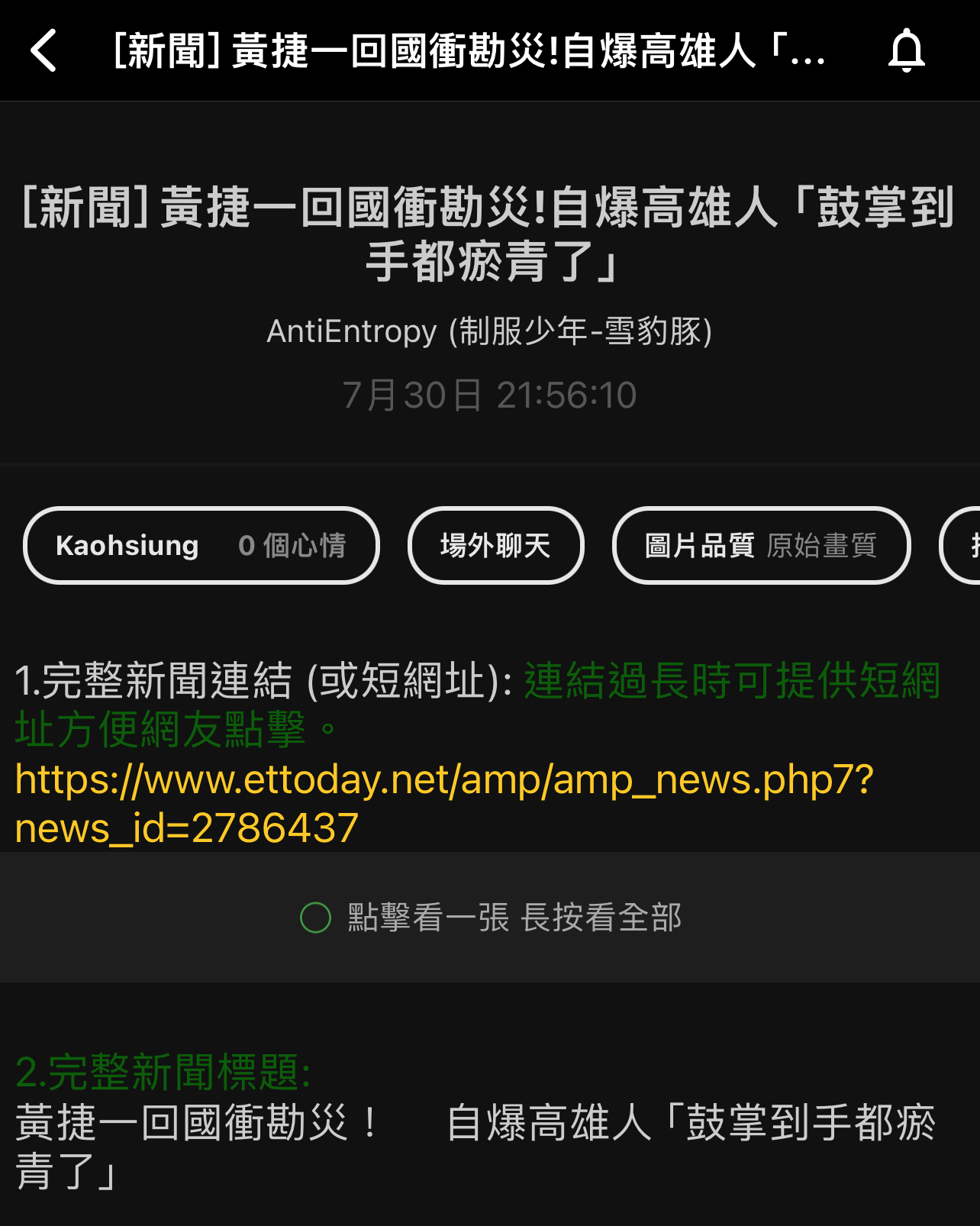Tap the 原始畫質 value label
Screen dimensions: 980x1226
click(x=822, y=546)
